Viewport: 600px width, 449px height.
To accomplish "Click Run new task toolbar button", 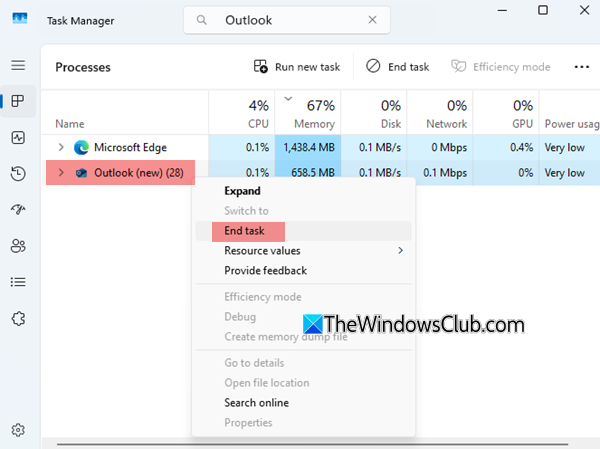I will pos(297,67).
